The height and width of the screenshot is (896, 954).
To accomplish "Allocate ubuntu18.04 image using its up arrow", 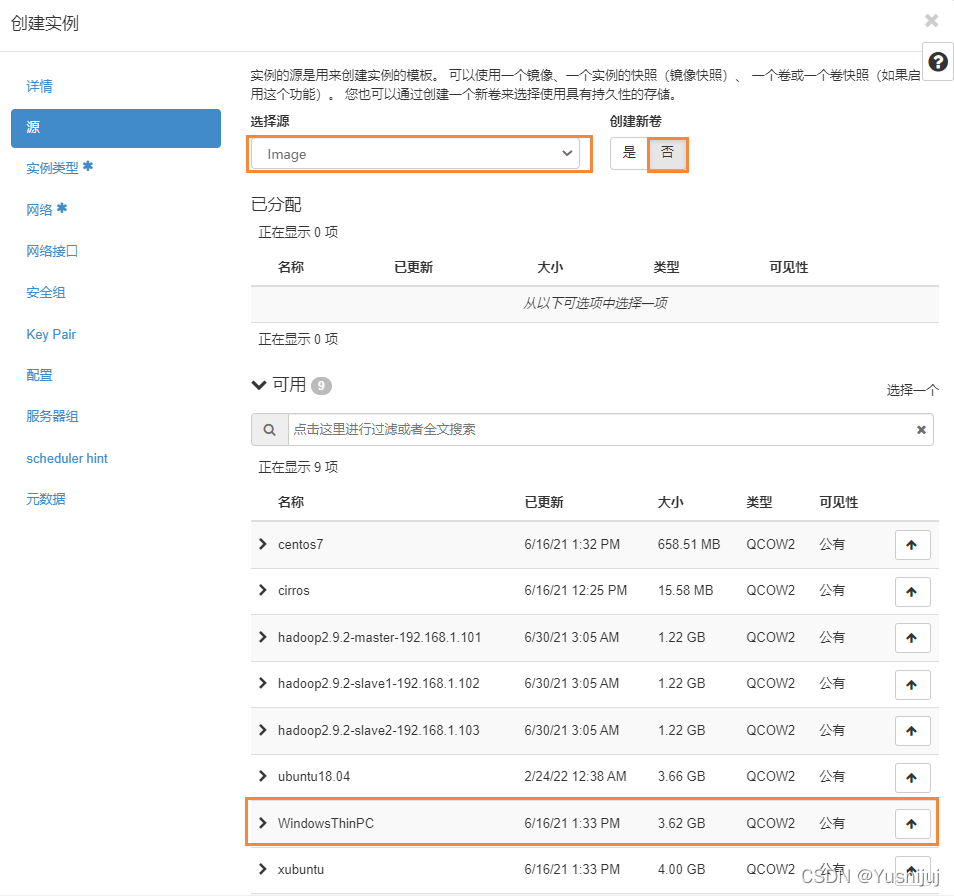I will (912, 777).
